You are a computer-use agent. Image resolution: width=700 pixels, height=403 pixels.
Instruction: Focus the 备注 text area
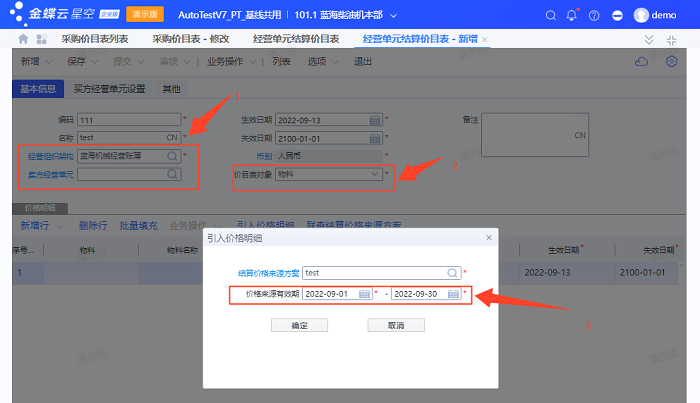pos(535,135)
